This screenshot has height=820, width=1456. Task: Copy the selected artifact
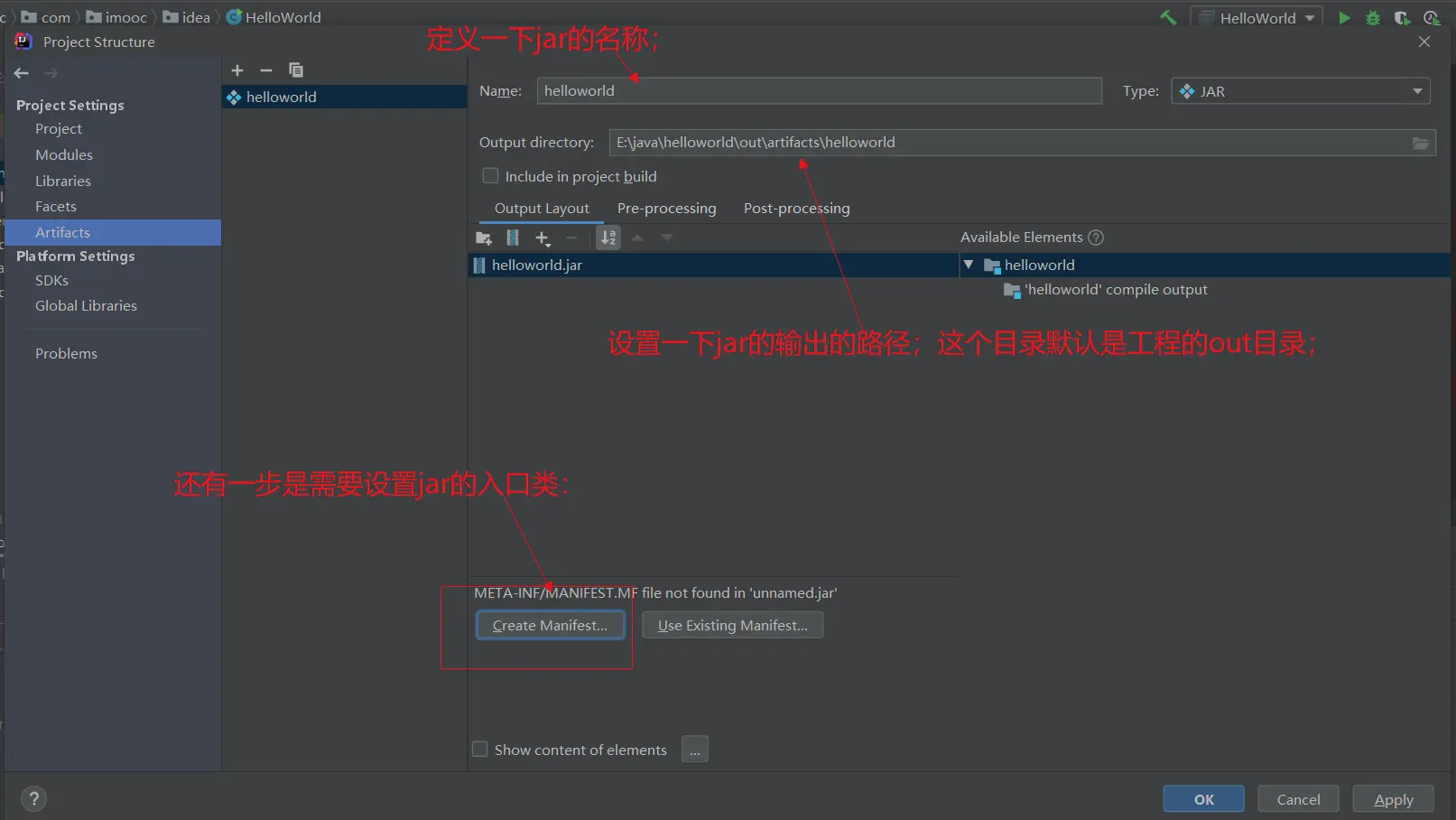[296, 70]
